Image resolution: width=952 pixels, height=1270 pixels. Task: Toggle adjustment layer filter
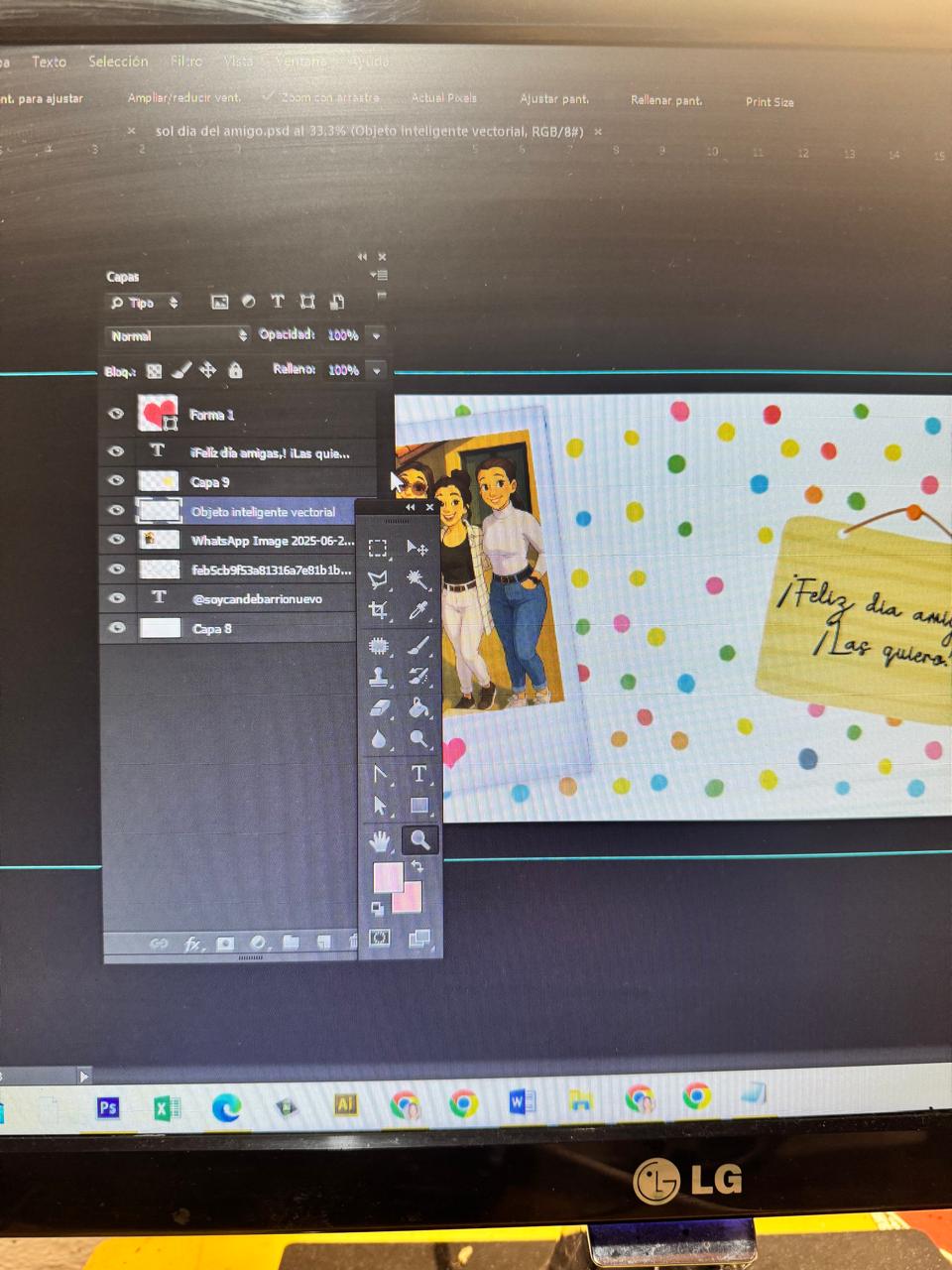coord(248,302)
